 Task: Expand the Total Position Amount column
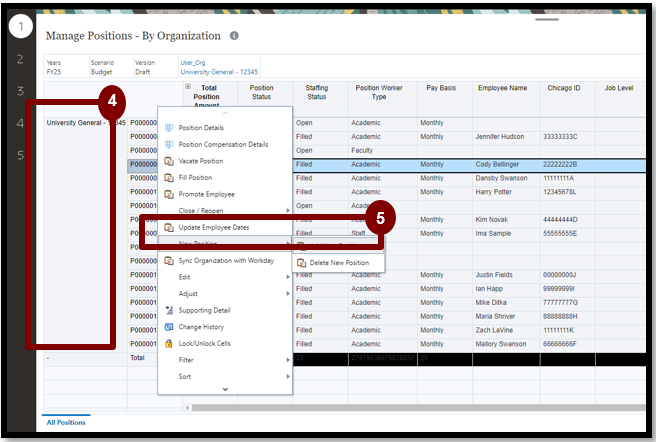(188, 88)
